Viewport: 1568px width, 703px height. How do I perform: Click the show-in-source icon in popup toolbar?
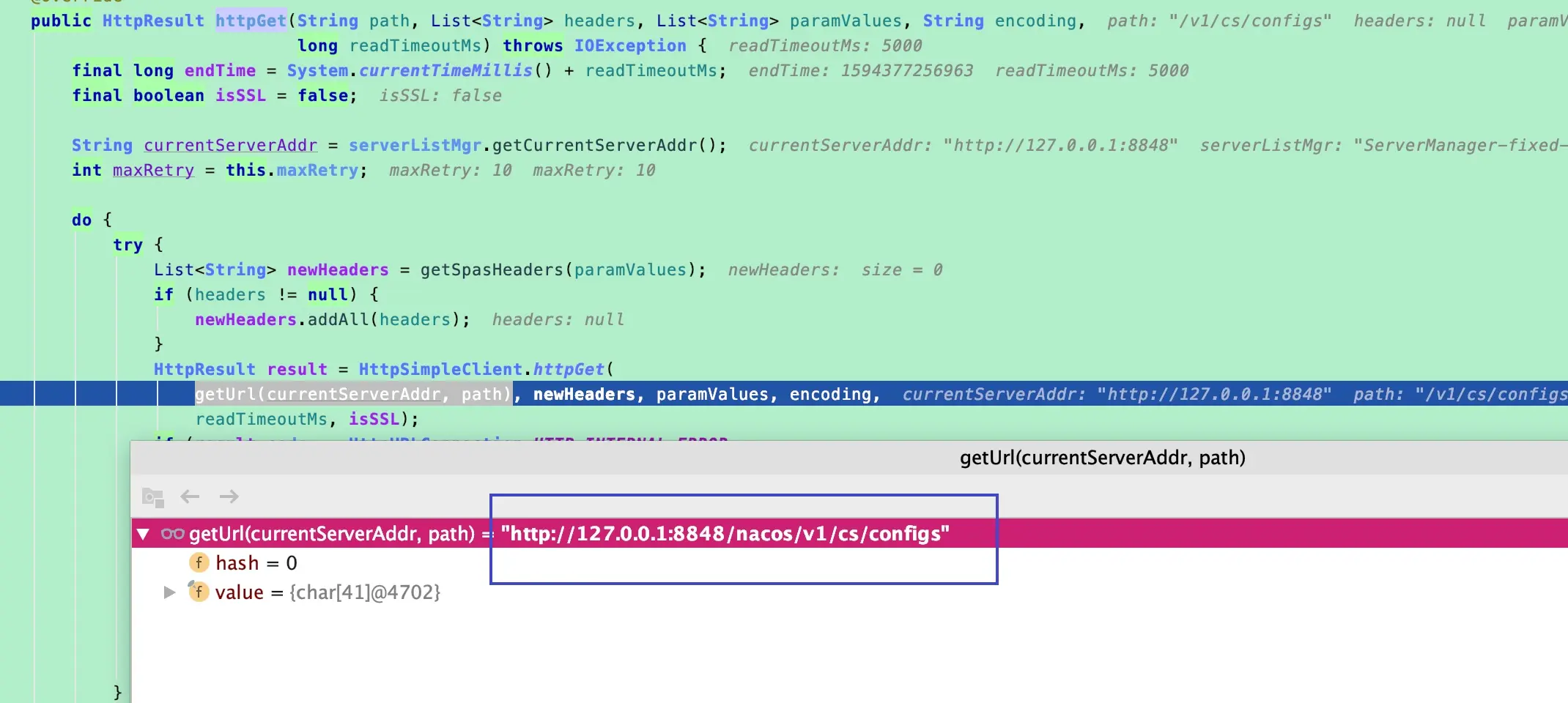coord(152,497)
